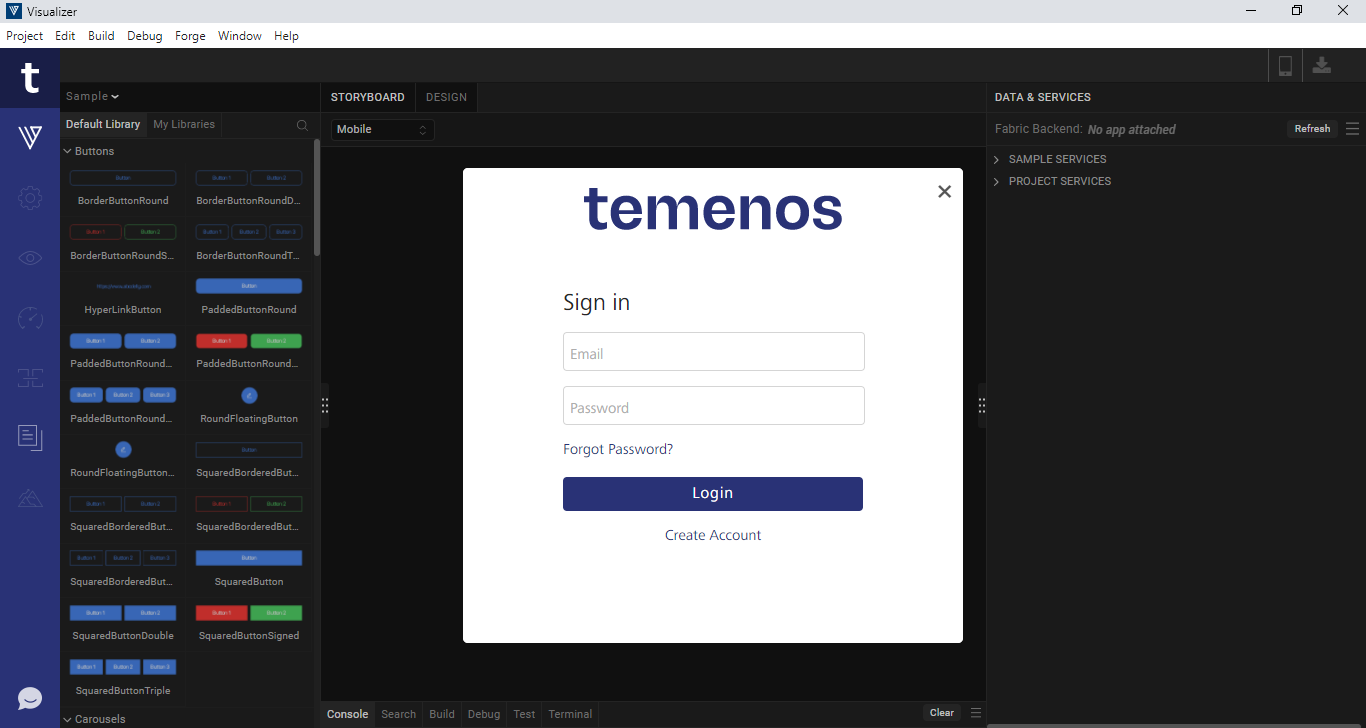
Task: Select the SquaredButton component thumbnail
Action: click(249, 558)
